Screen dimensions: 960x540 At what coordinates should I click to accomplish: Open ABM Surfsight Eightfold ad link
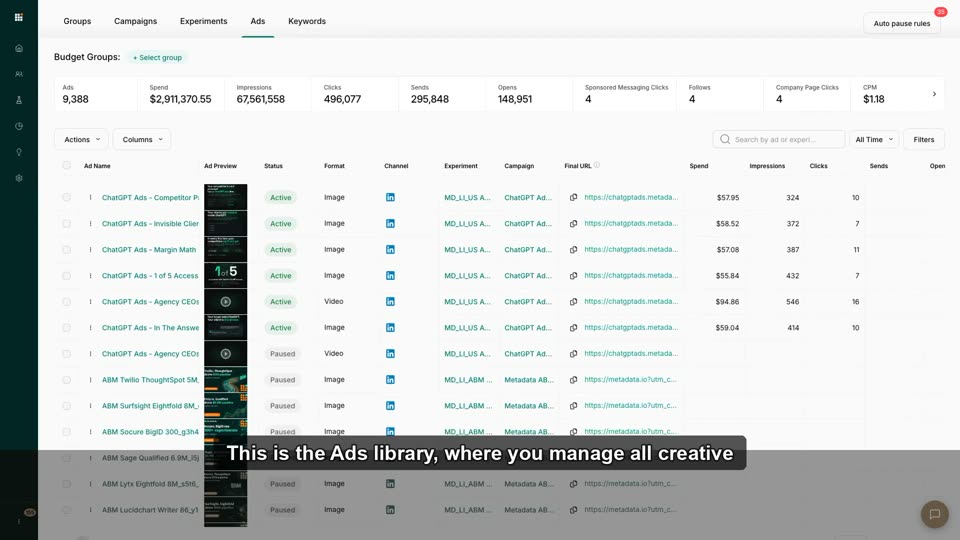click(150, 406)
